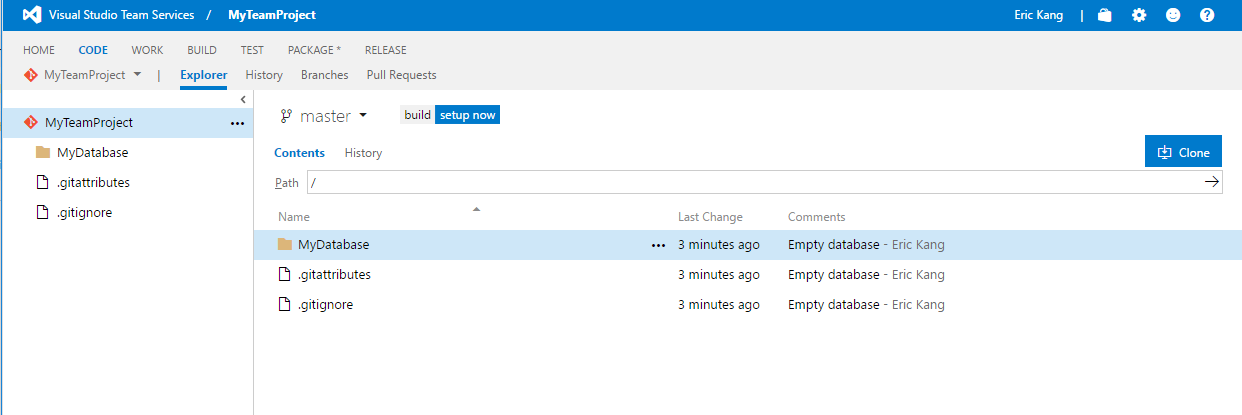Click the MyTeamProject link in the header
This screenshot has height=415, width=1242.
[x=272, y=15]
